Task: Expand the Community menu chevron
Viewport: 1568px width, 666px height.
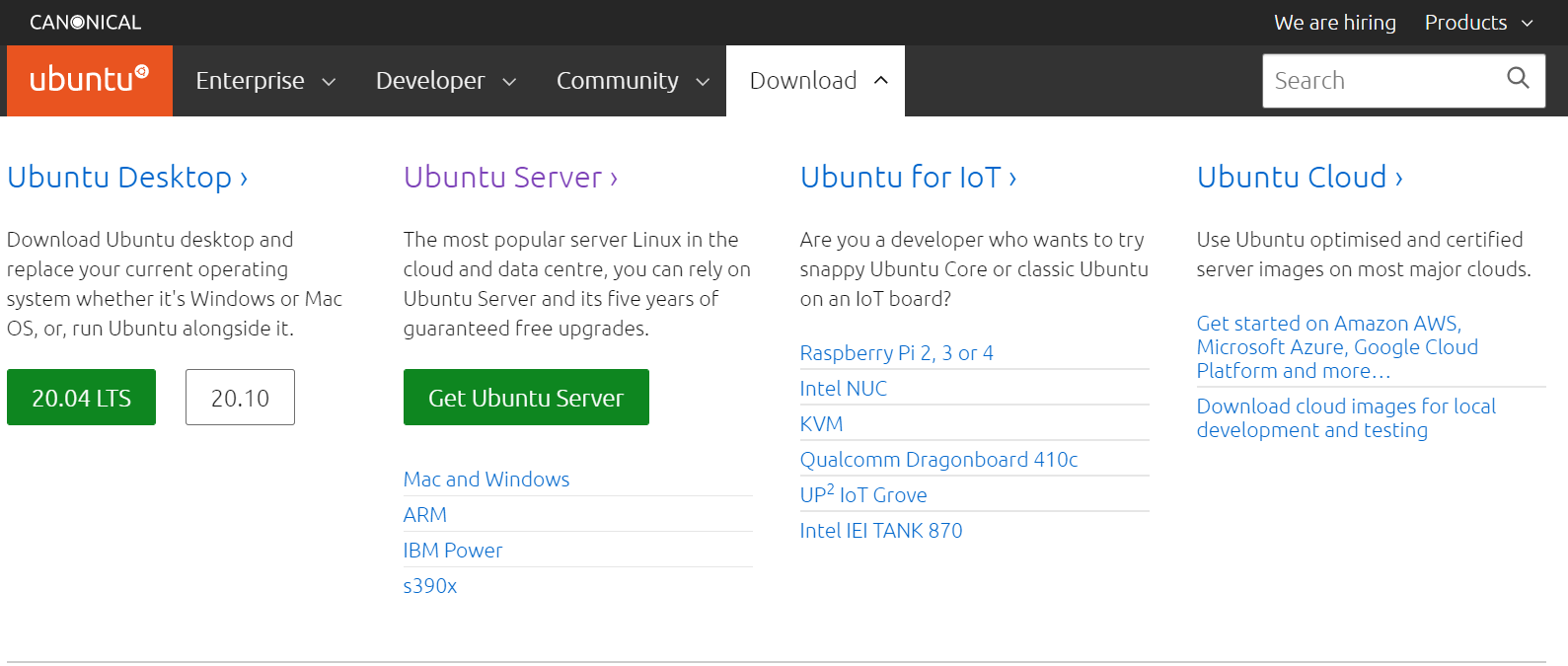Action: (703, 82)
